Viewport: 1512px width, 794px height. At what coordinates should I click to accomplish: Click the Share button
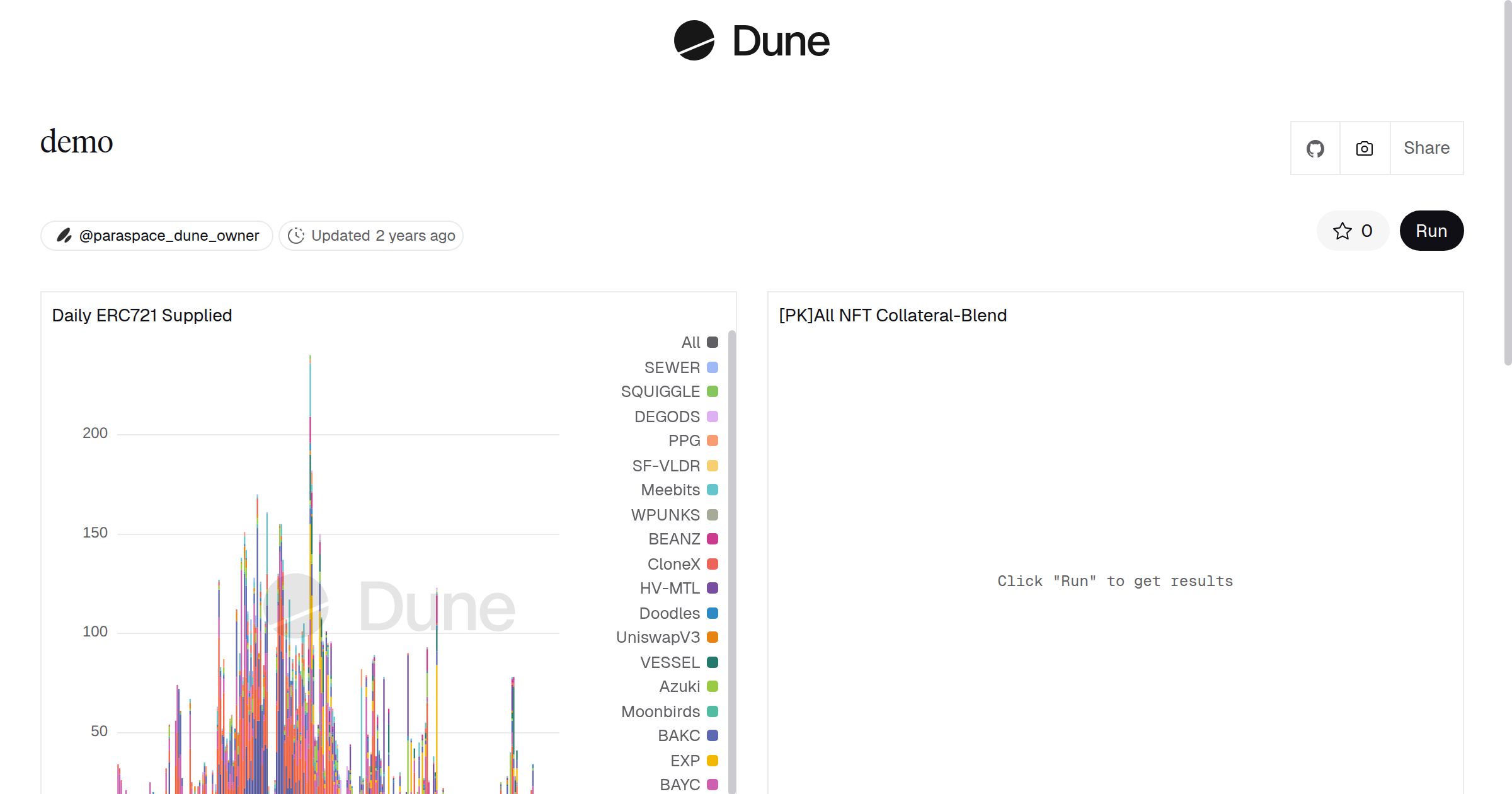[x=1426, y=148]
